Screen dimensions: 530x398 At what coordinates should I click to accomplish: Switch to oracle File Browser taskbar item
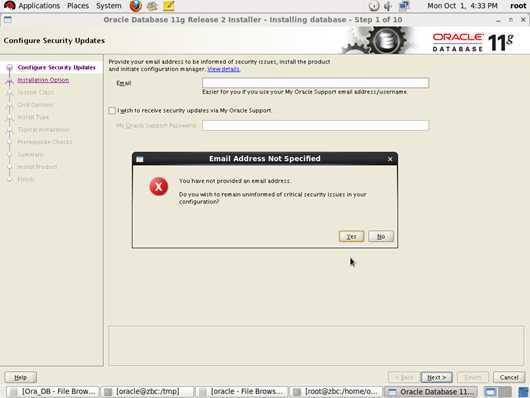click(x=242, y=392)
